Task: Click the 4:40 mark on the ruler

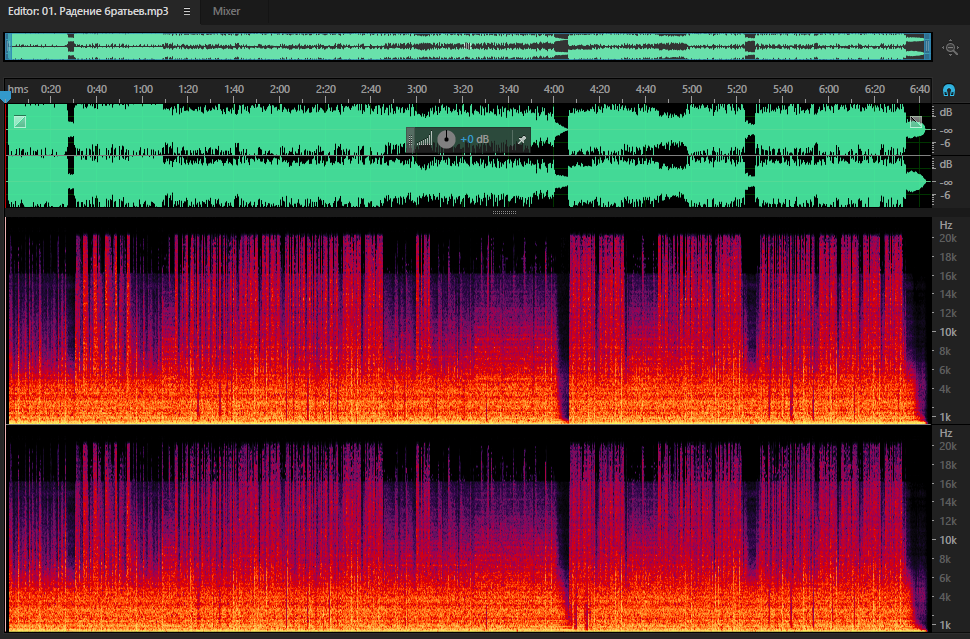Action: click(645, 89)
